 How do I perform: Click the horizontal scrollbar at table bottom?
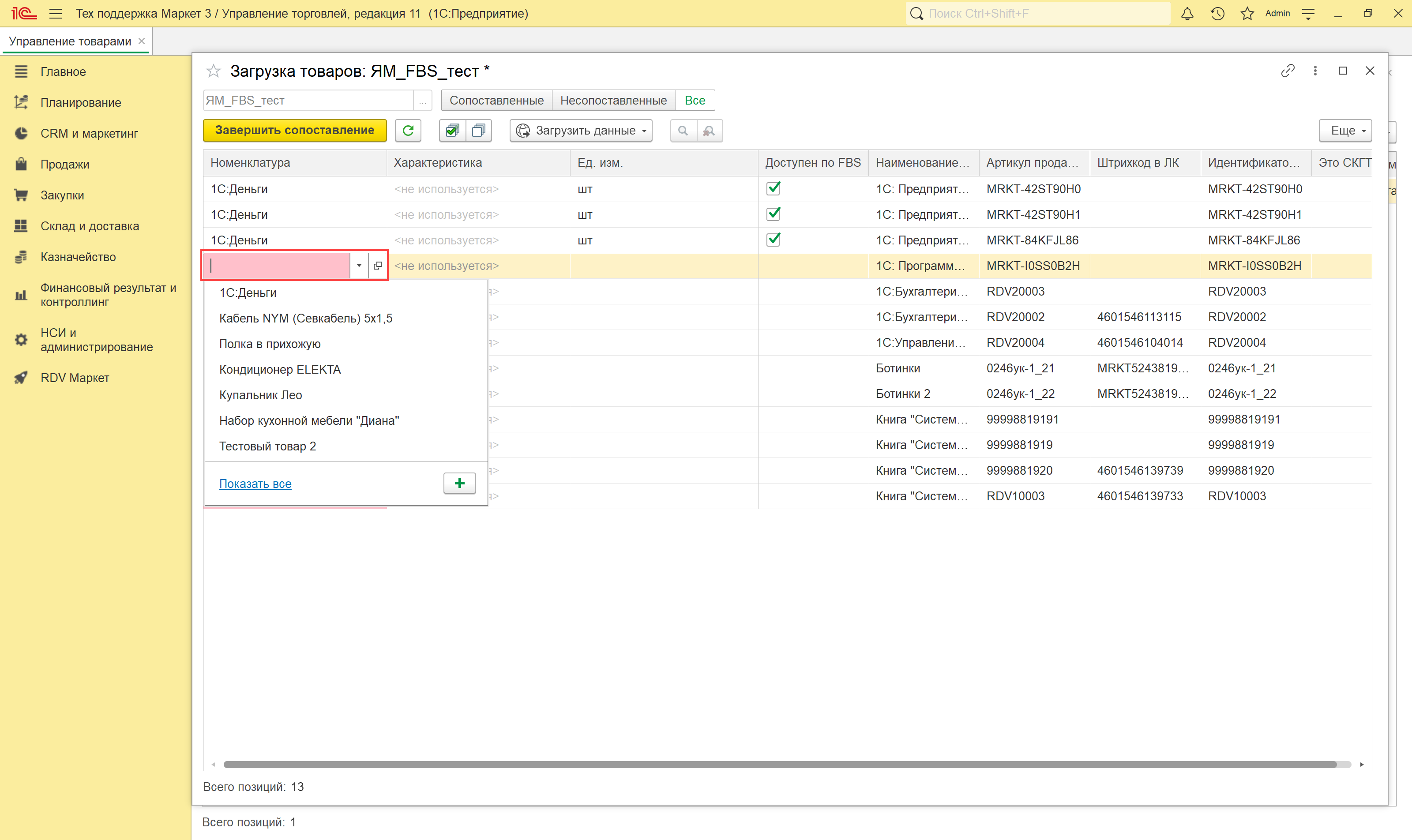tap(780, 765)
